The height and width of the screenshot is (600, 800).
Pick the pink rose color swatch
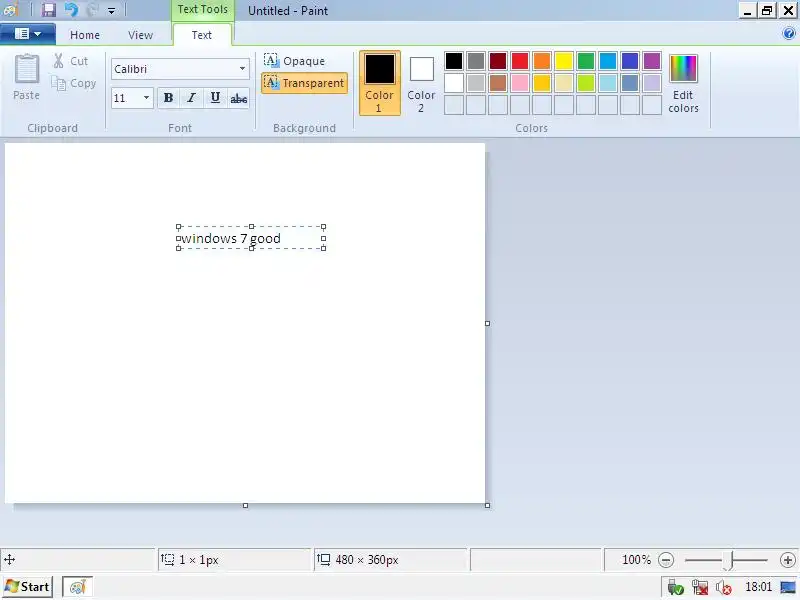[x=520, y=83]
